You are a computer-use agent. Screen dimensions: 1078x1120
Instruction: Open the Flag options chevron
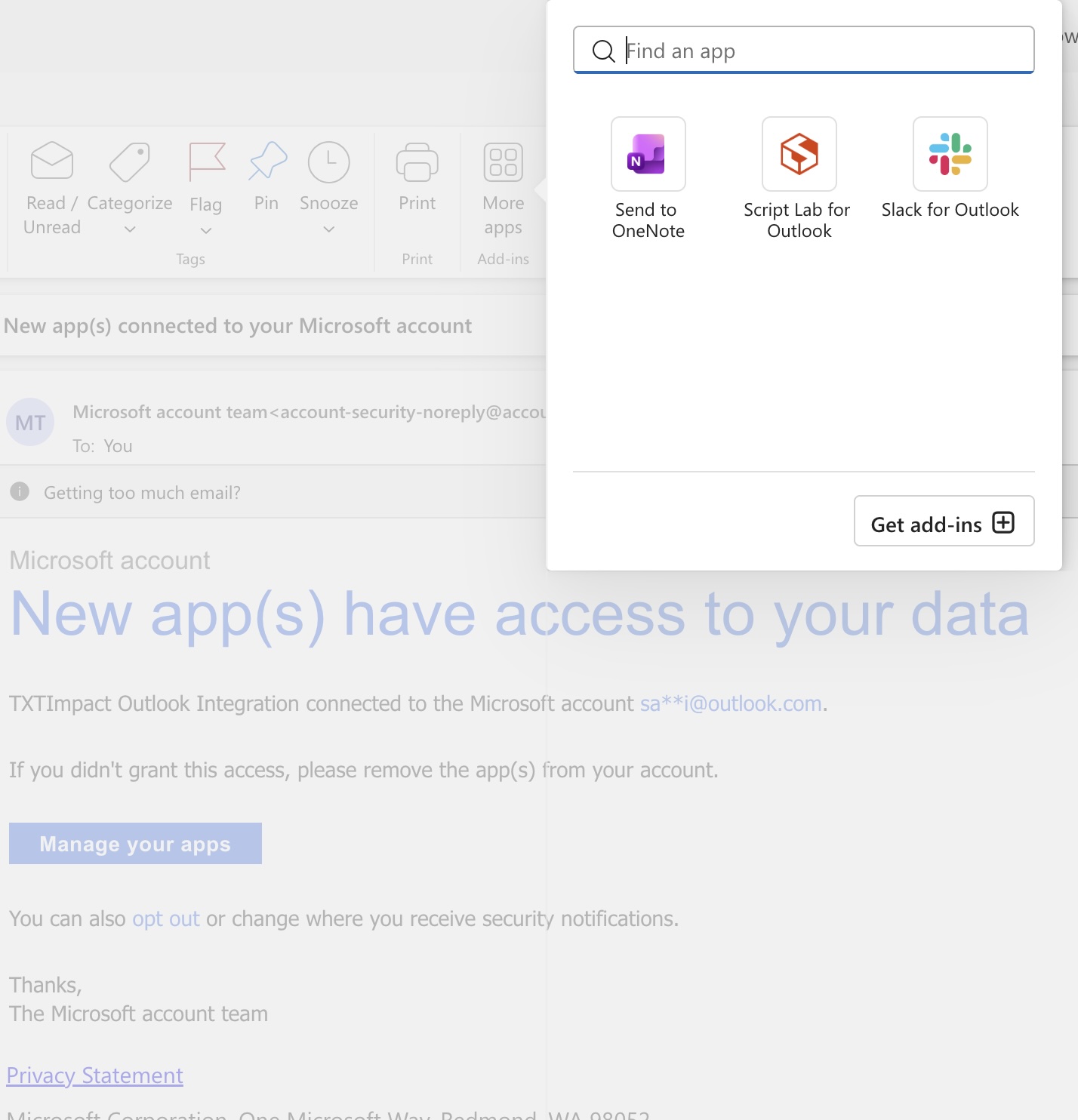coord(205,228)
